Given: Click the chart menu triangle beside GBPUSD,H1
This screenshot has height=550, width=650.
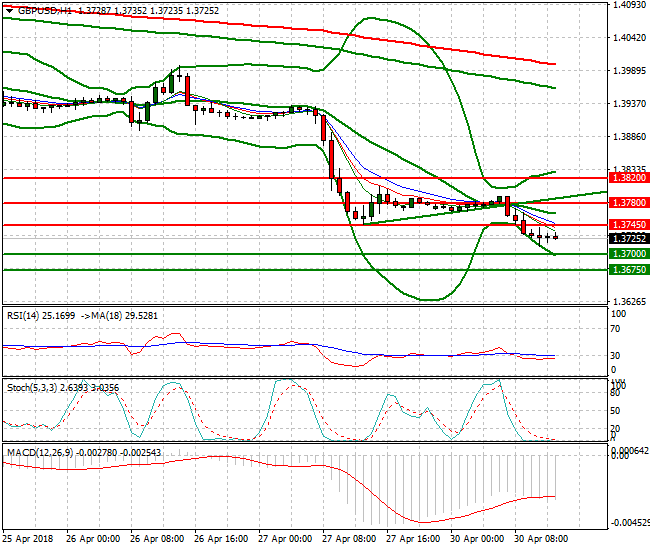Looking at the screenshot, I should click(9, 11).
